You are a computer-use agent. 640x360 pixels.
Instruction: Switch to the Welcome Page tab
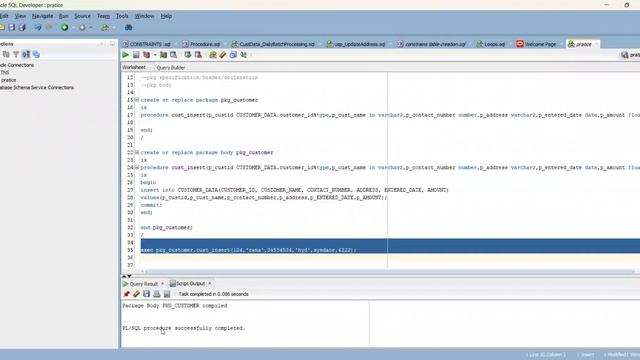point(536,44)
